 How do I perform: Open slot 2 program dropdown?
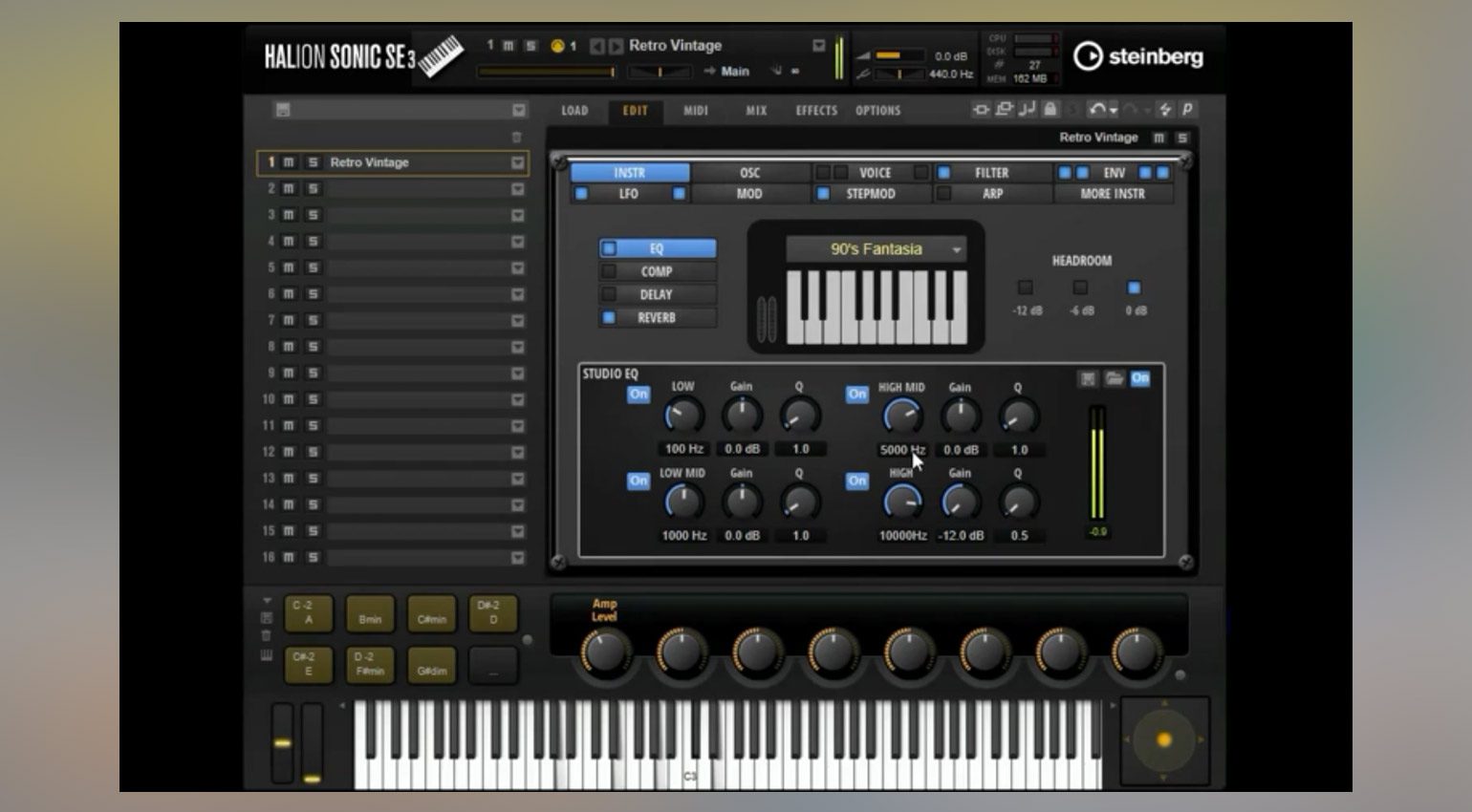517,189
